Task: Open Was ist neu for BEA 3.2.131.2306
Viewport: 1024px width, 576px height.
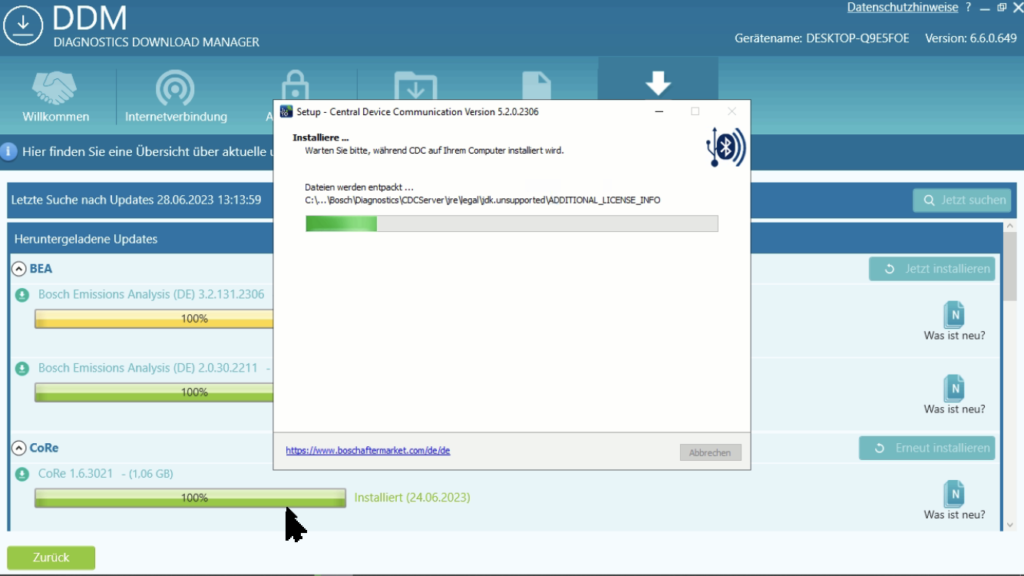Action: coord(954,321)
